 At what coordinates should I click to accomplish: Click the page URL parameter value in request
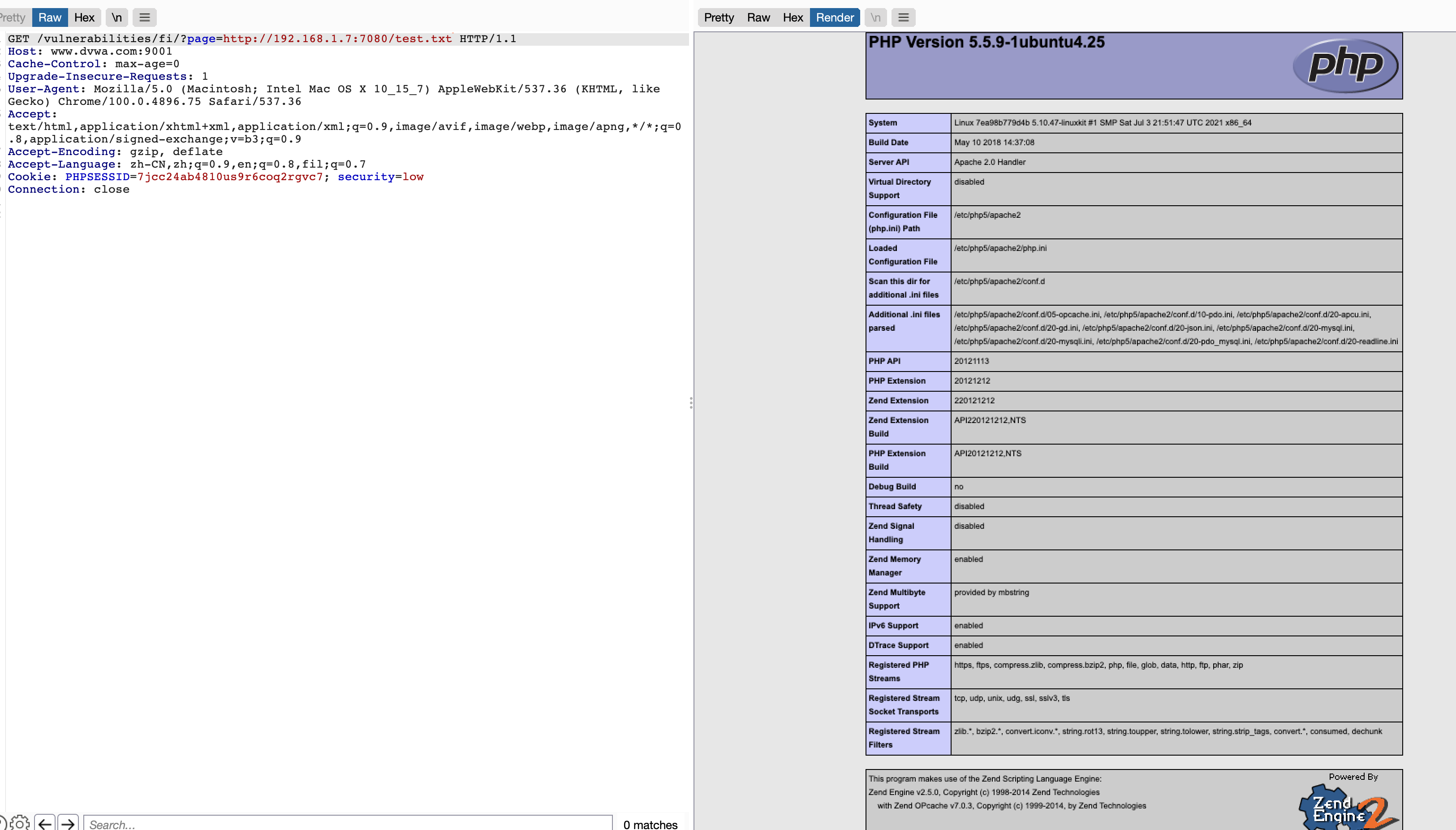337,39
